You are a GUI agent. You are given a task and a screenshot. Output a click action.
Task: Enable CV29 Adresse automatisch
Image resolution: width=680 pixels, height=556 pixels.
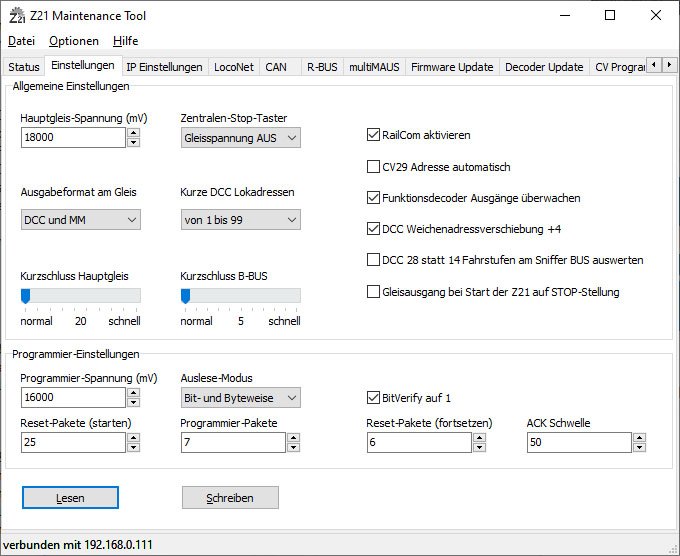click(373, 167)
